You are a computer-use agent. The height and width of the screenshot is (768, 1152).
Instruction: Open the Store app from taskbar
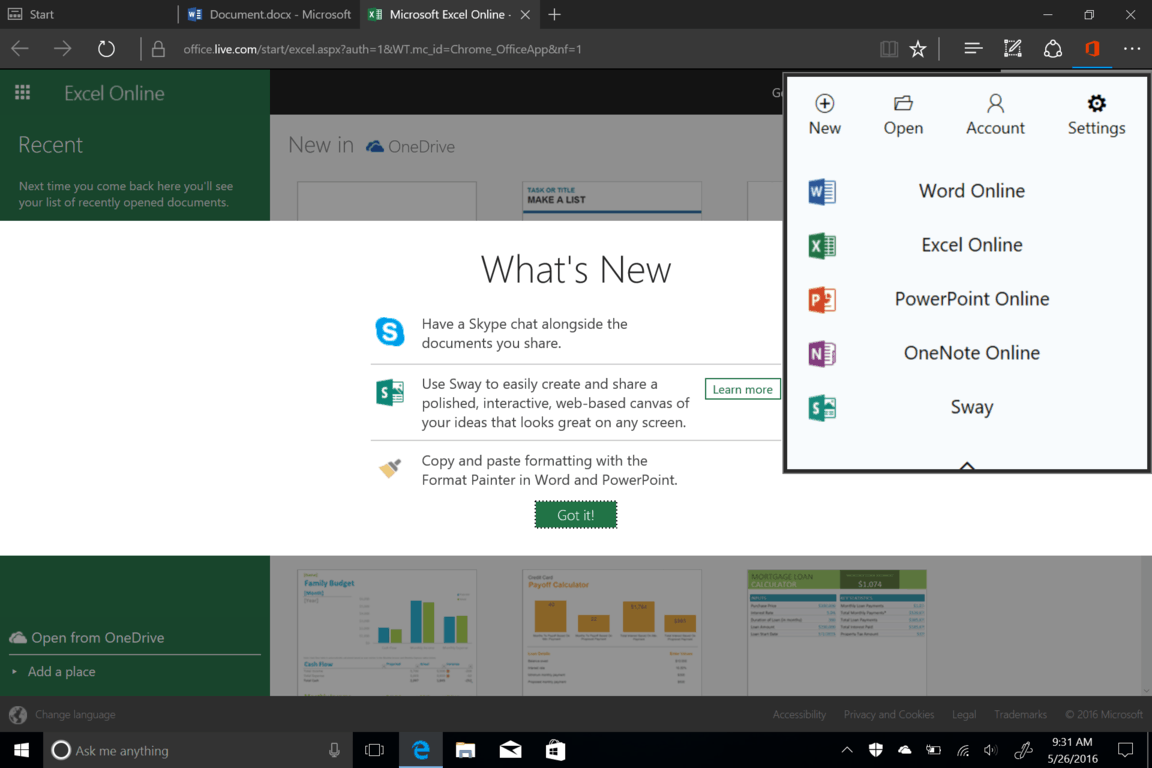point(555,750)
